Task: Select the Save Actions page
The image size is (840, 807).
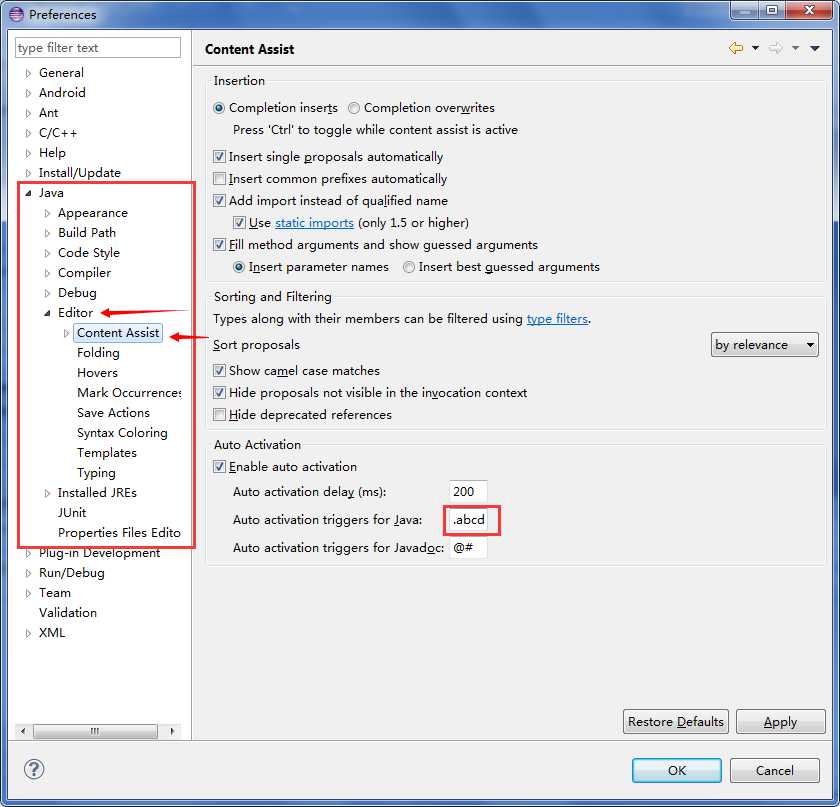Action: 113,413
